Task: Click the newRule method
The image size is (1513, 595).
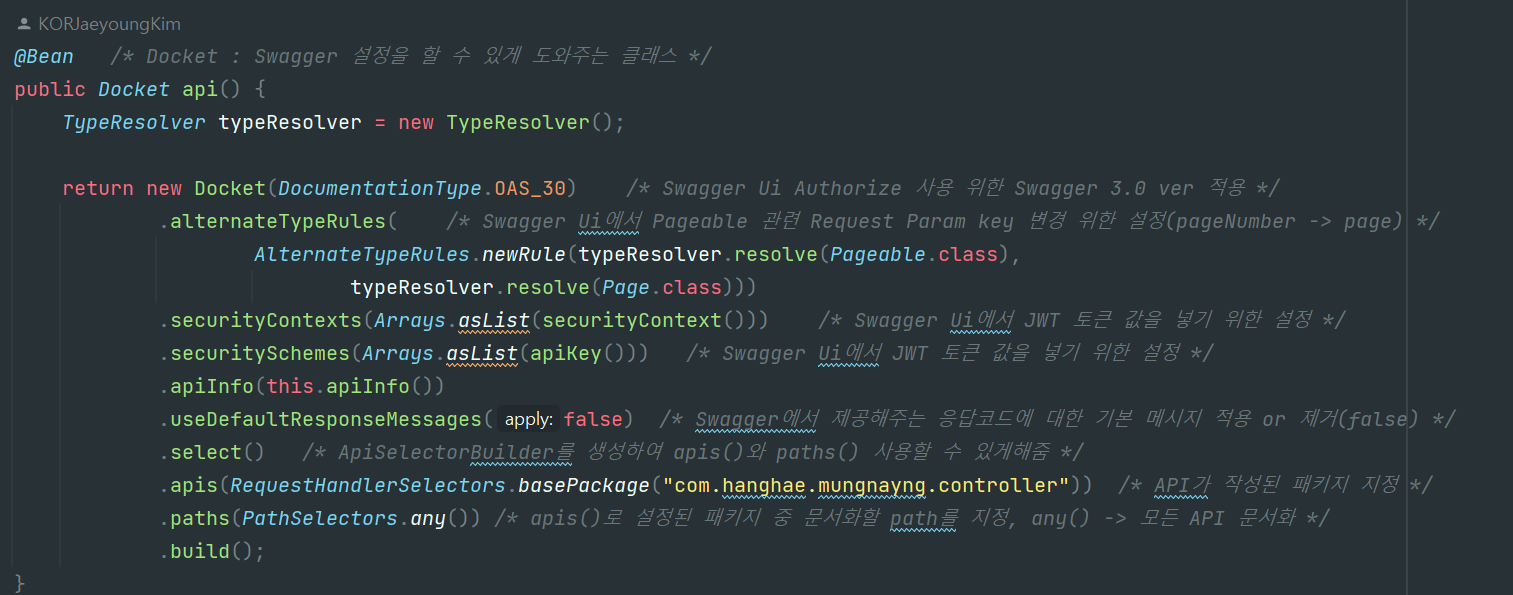Action: pos(524,254)
